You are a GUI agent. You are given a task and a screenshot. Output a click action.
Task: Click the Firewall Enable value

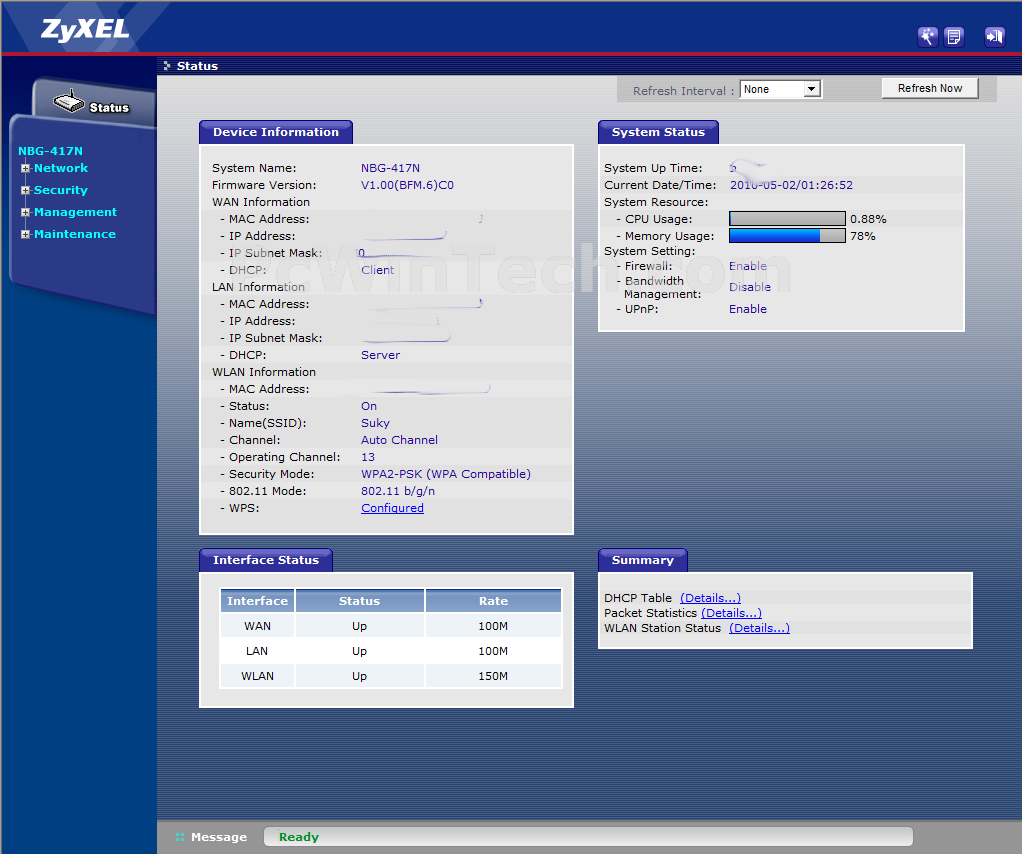coord(748,266)
